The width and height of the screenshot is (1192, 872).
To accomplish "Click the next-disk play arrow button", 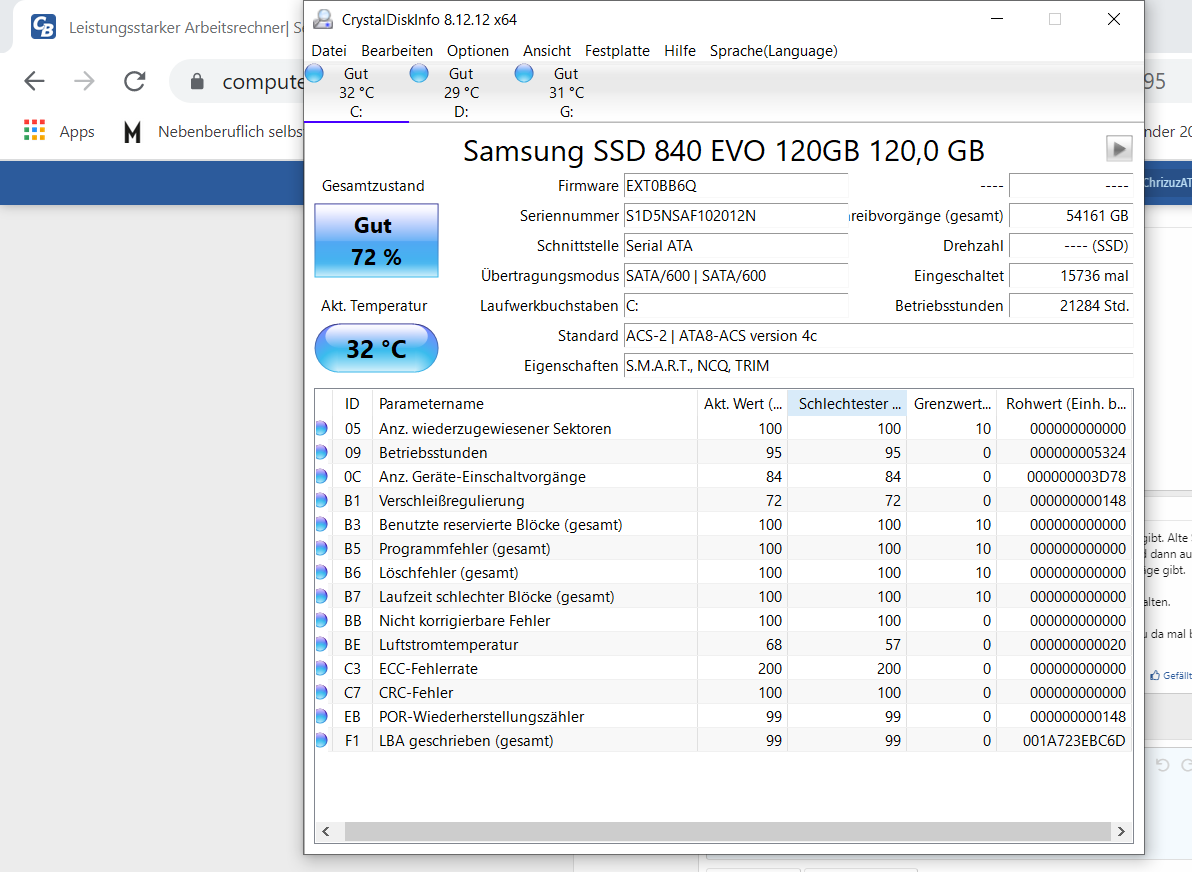I will [x=1119, y=149].
